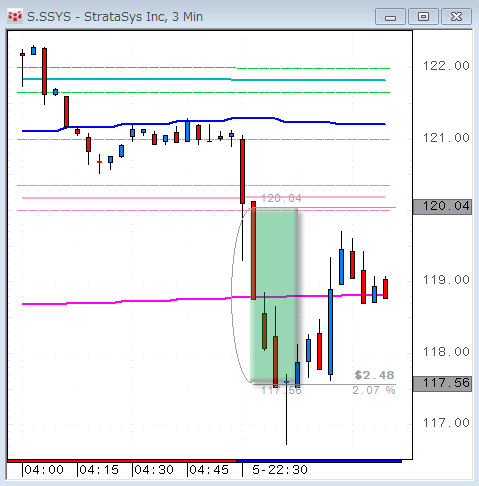Click the $2.48 measurement value label

point(375,375)
